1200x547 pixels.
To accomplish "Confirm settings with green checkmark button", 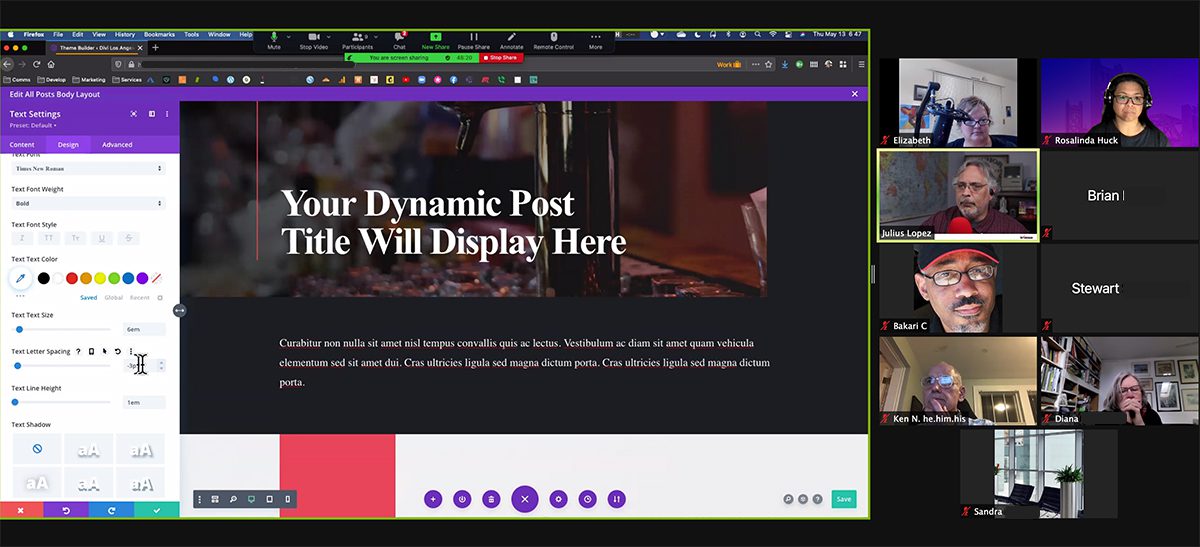I will pyautogui.click(x=156, y=510).
